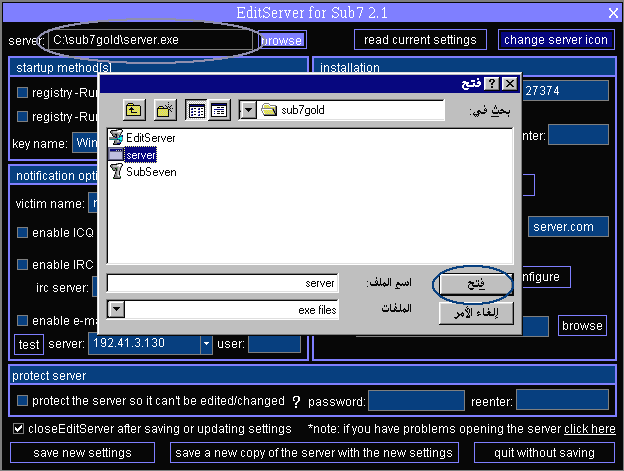
Task: Check protect the server checkbox
Action: tap(22, 401)
